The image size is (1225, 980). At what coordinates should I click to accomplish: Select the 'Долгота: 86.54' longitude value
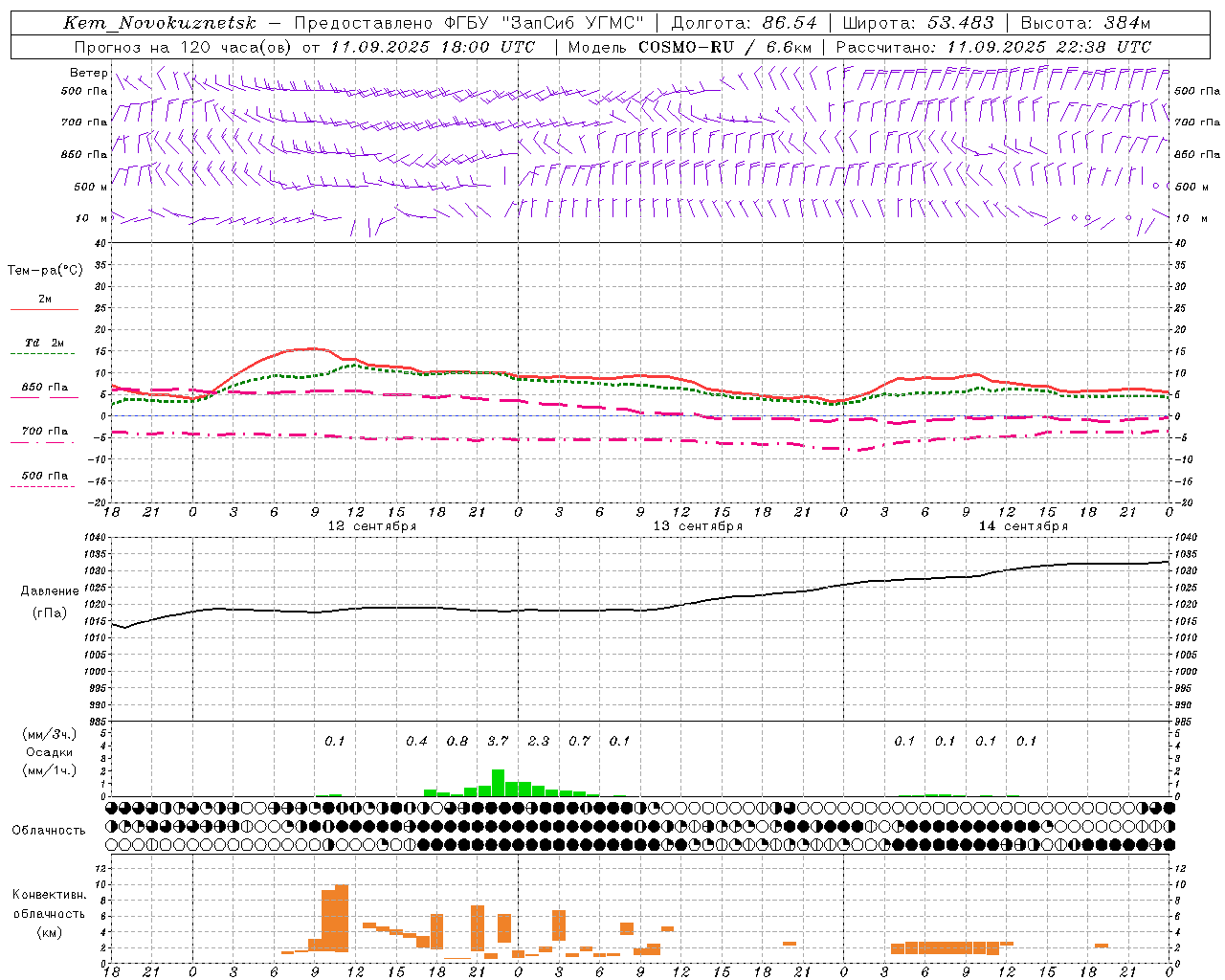(x=744, y=23)
